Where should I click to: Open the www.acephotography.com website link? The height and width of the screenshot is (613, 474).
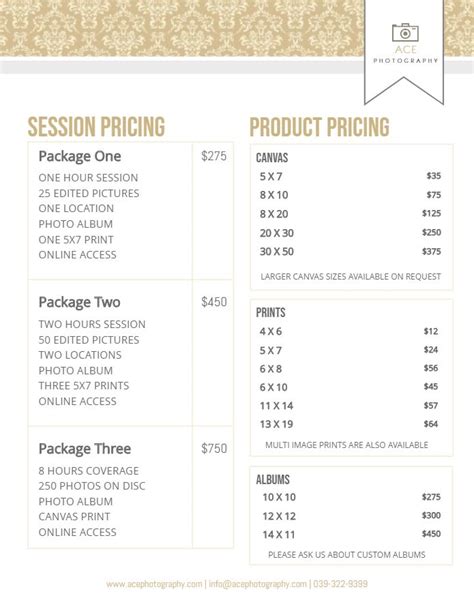point(154,584)
